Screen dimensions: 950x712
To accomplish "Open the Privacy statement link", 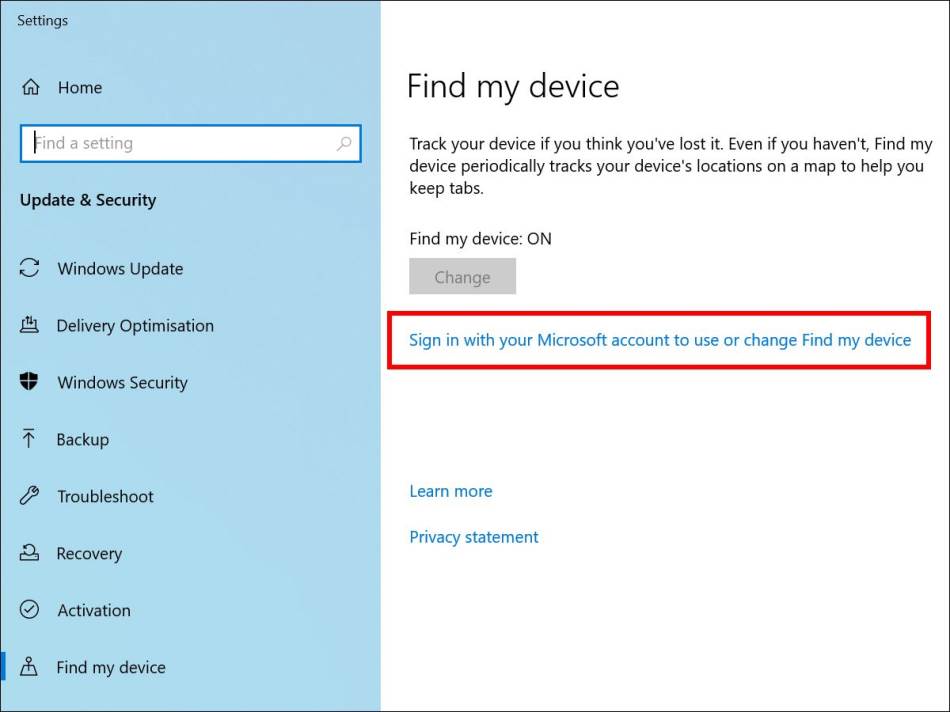I will (474, 537).
